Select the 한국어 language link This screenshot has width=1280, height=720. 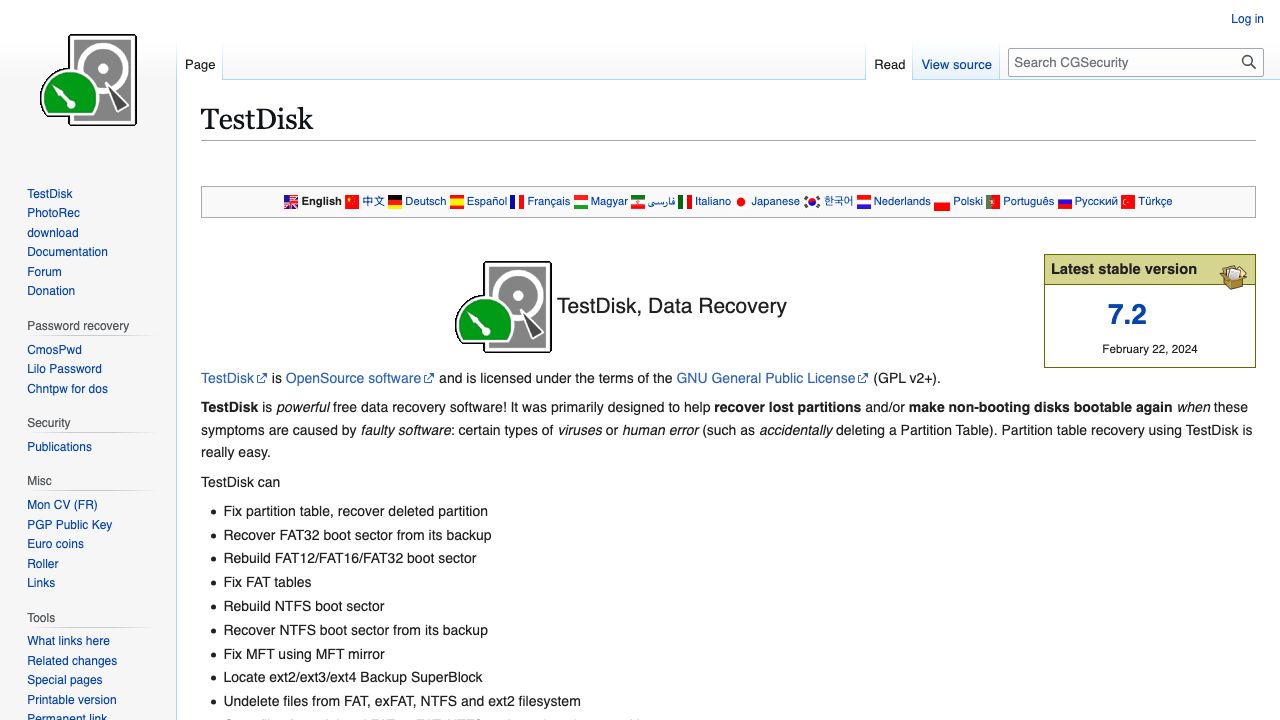pos(838,202)
